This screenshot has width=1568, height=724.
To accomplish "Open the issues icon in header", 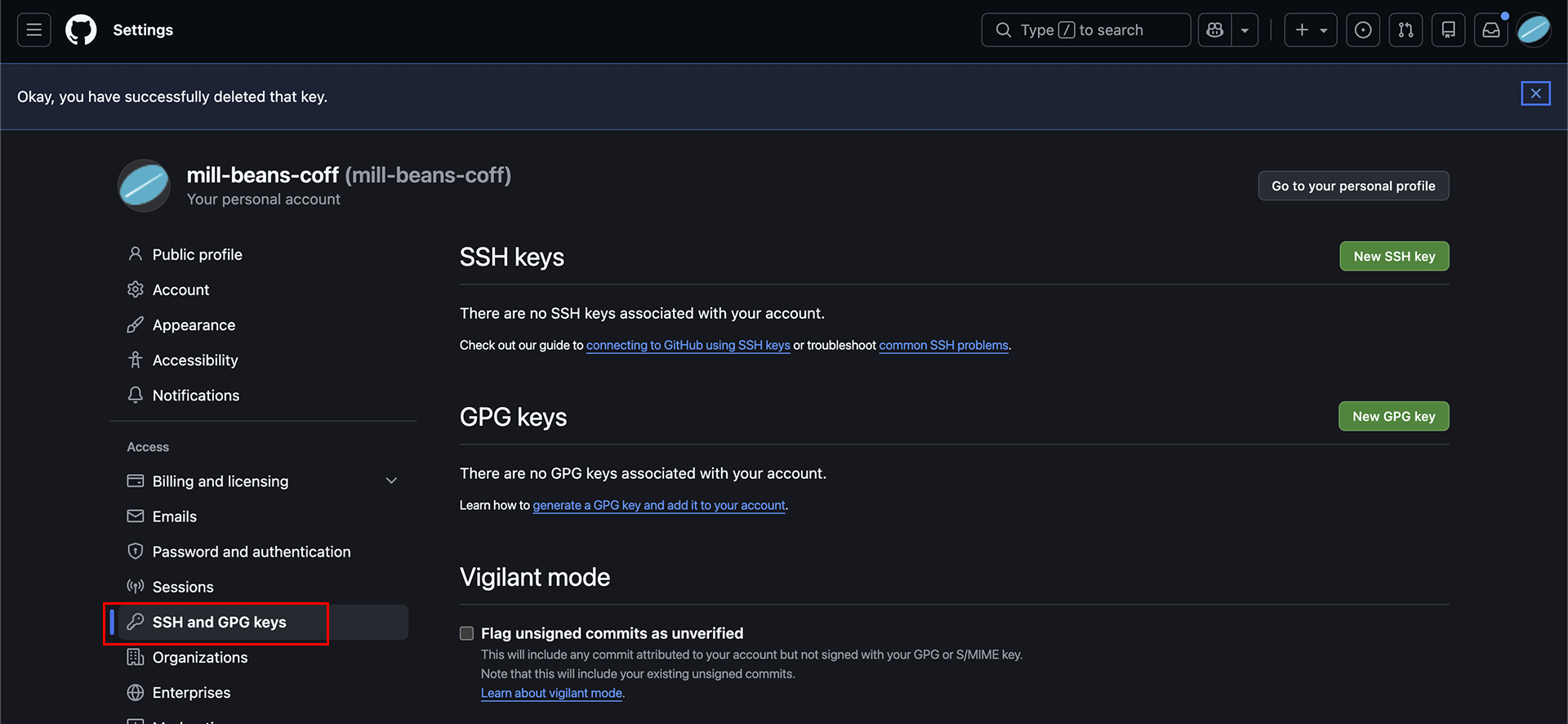I will point(1363,30).
